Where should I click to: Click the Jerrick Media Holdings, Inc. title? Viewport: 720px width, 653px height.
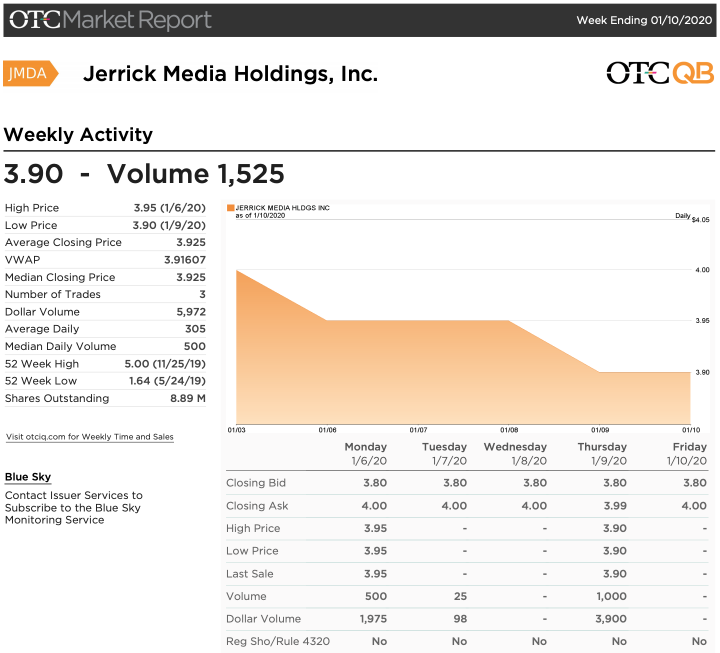(x=230, y=73)
